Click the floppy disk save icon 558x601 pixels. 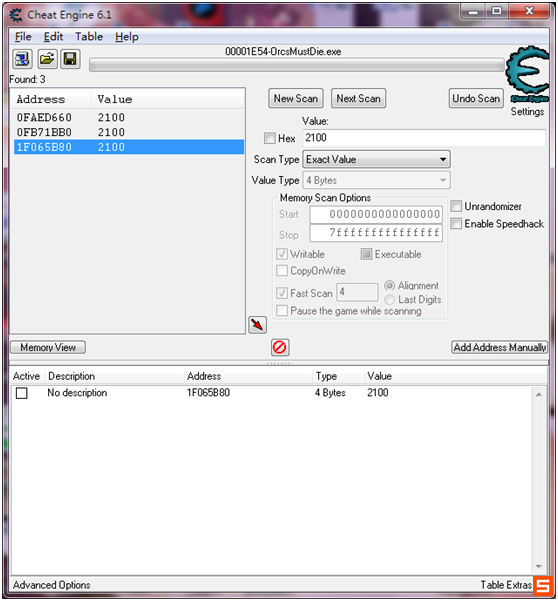pyautogui.click(x=70, y=59)
